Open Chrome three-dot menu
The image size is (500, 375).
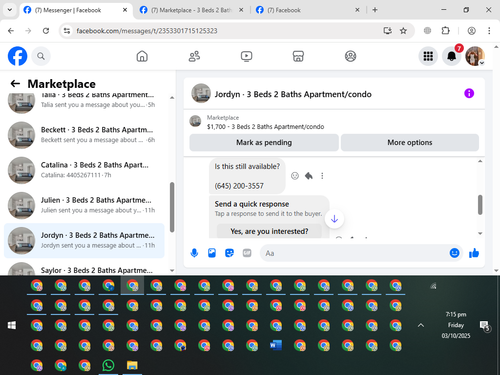click(x=489, y=31)
